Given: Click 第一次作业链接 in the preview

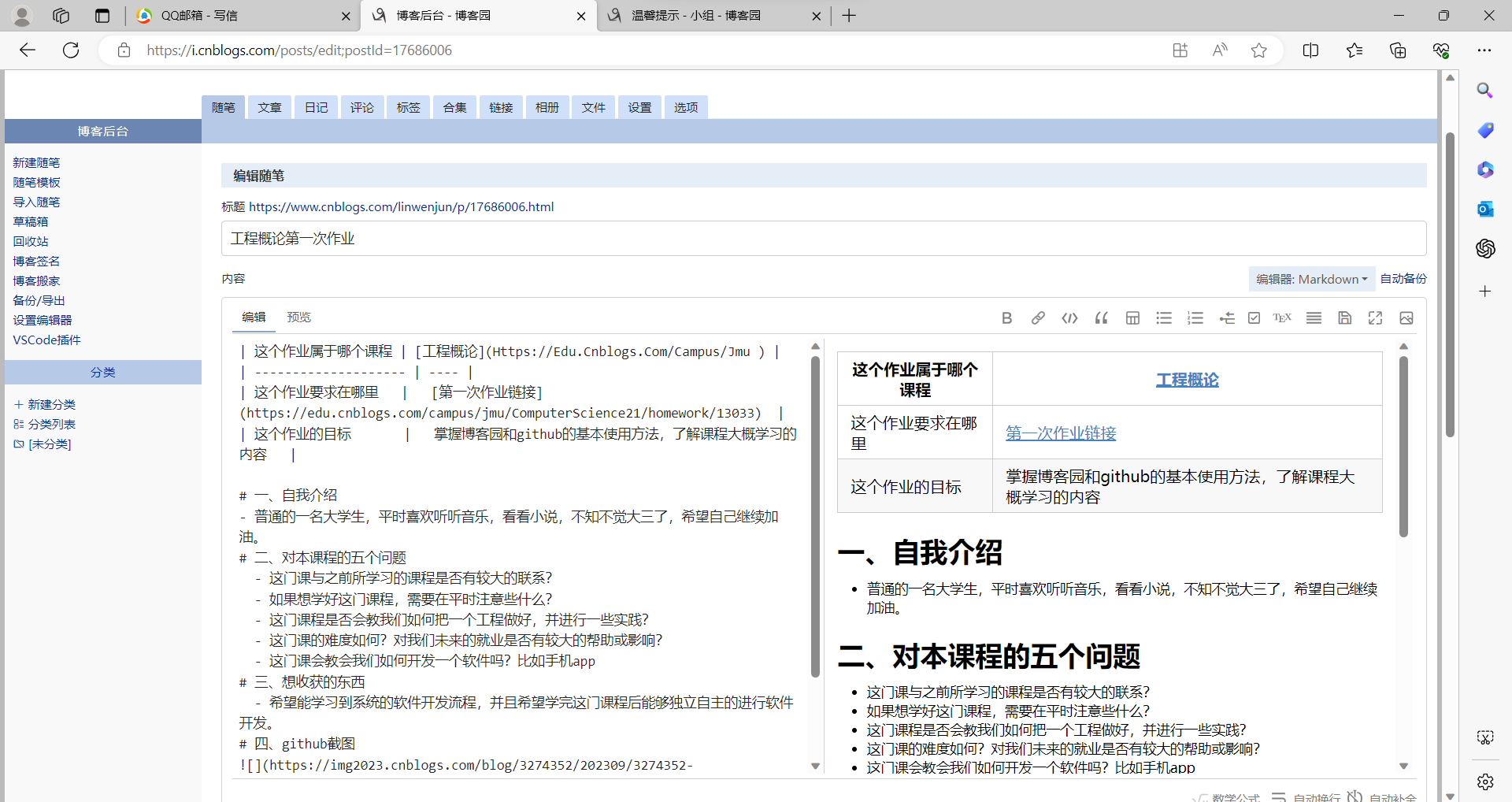Looking at the screenshot, I should point(1061,433).
